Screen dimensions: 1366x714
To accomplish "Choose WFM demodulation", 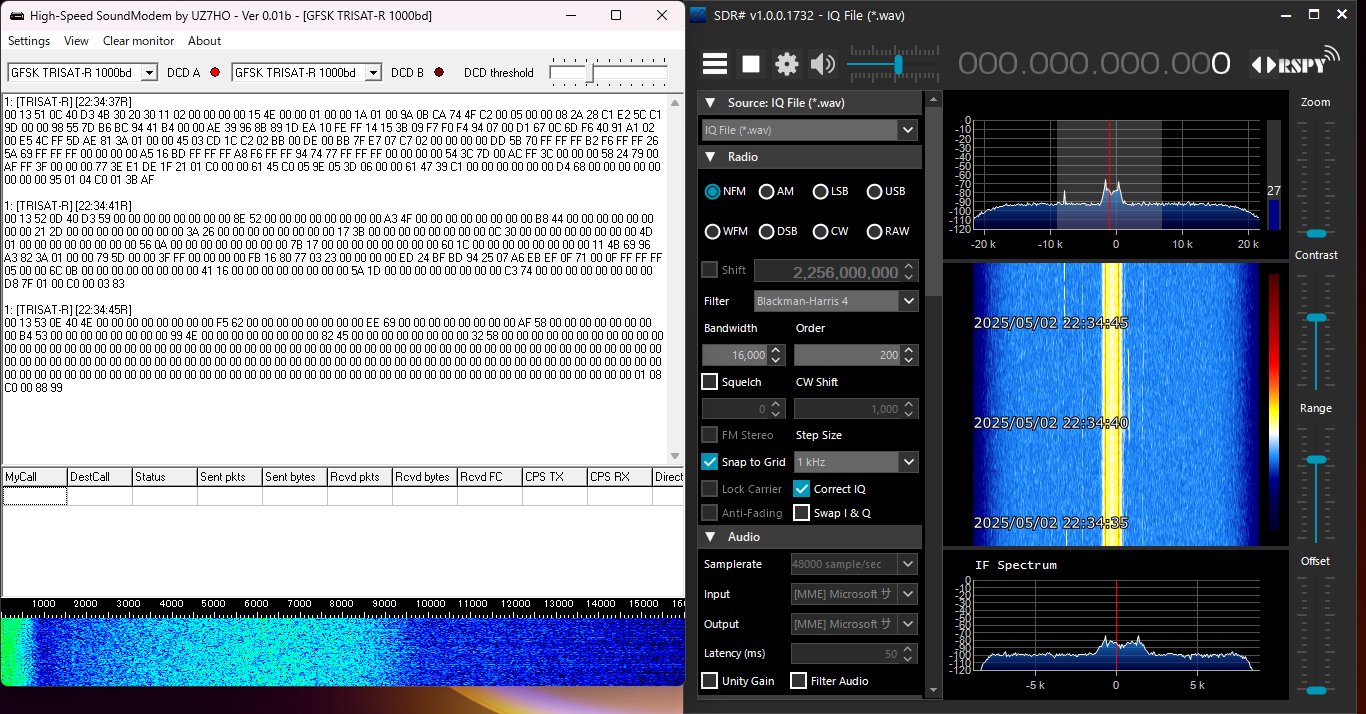I will (712, 231).
